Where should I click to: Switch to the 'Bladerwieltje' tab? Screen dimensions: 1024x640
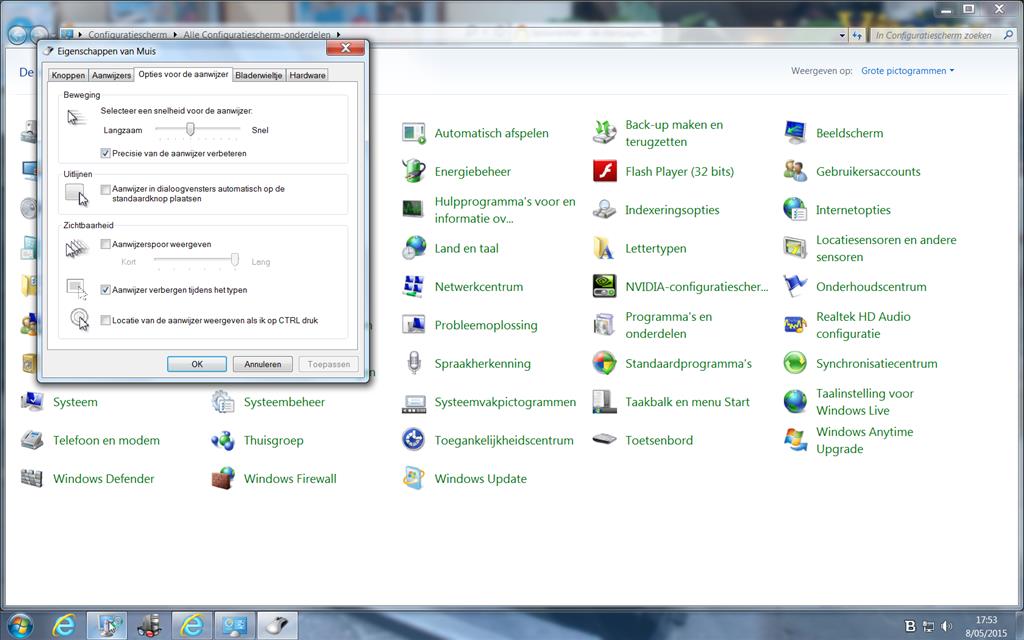point(259,75)
